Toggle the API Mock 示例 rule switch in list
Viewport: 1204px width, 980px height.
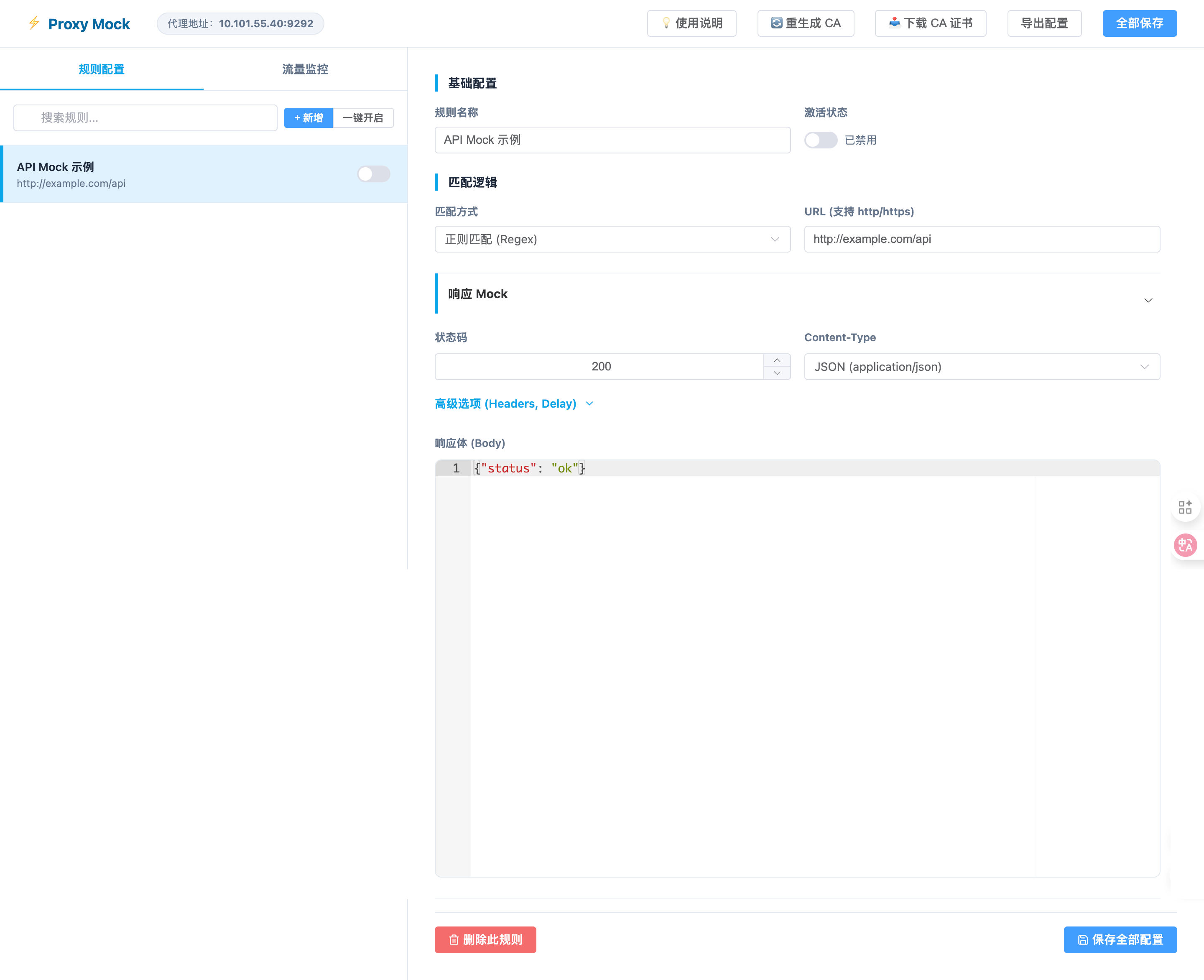coord(373,174)
